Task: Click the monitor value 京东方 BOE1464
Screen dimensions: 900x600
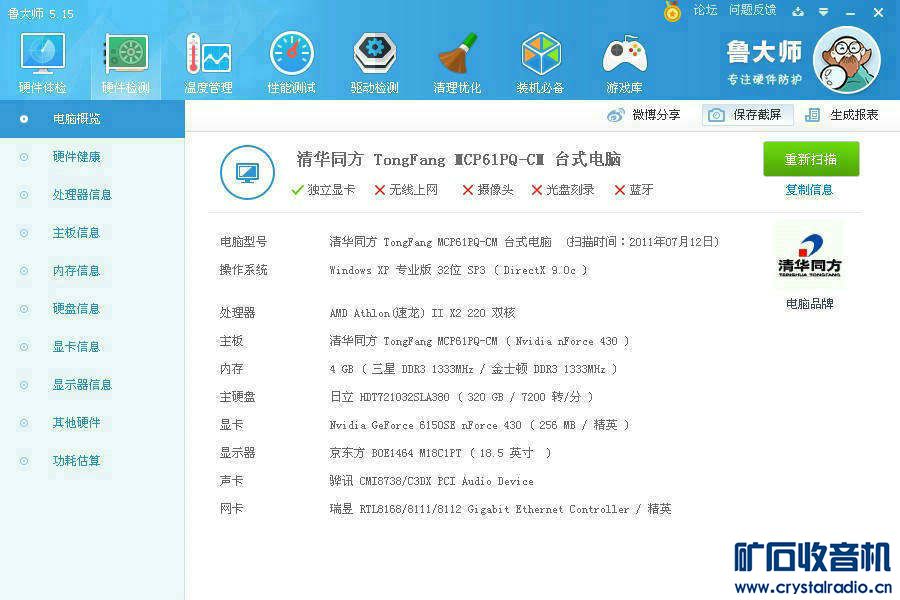Action: pyautogui.click(x=440, y=453)
